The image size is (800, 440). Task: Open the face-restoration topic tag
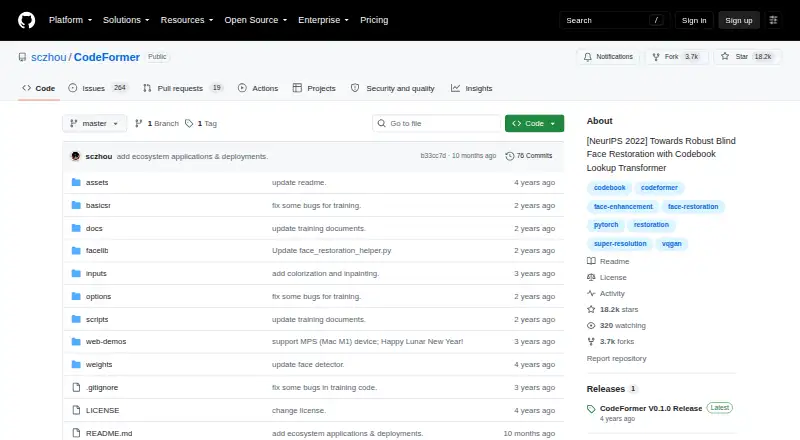point(693,207)
